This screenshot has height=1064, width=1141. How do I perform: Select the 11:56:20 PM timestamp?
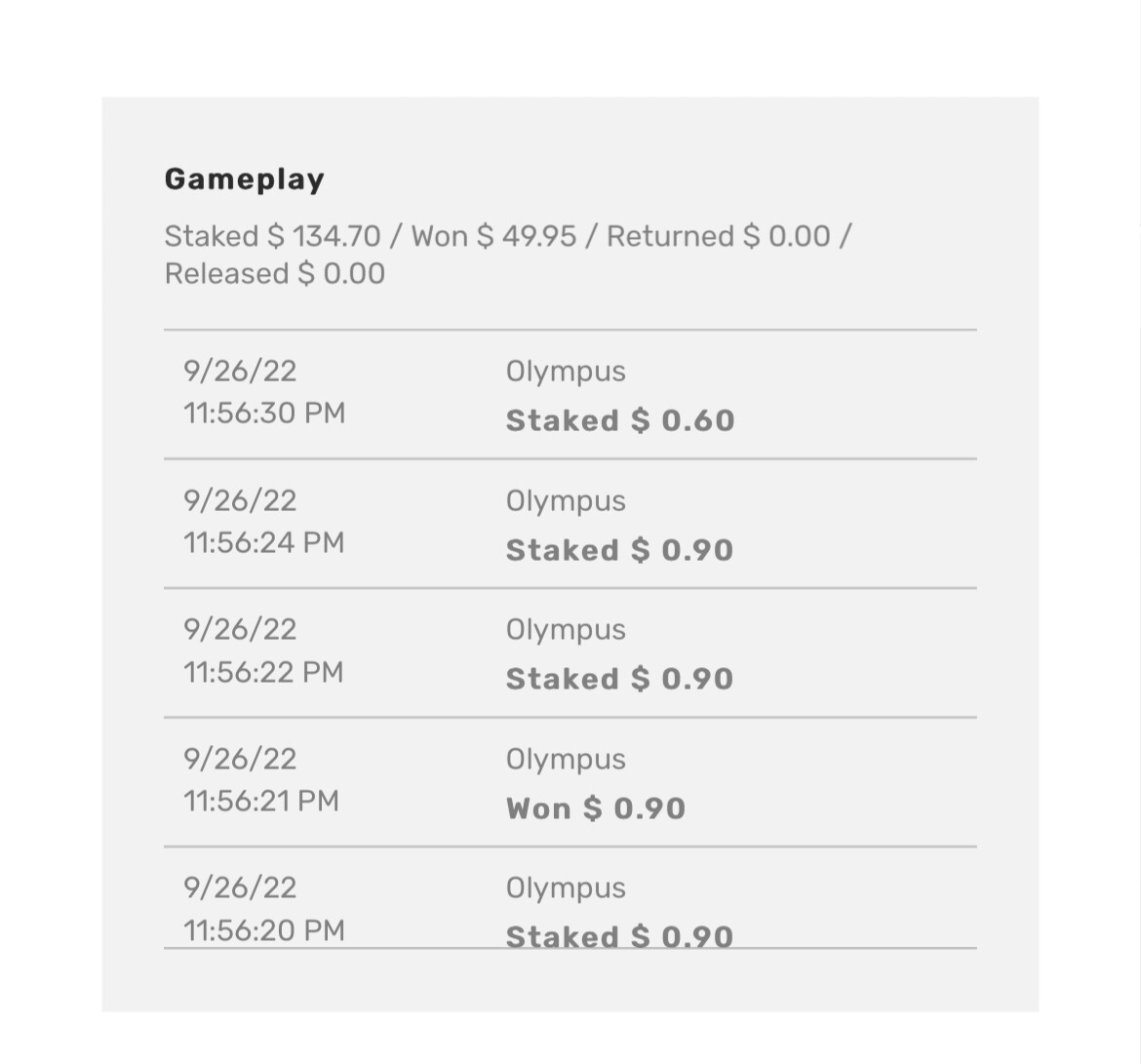(264, 929)
